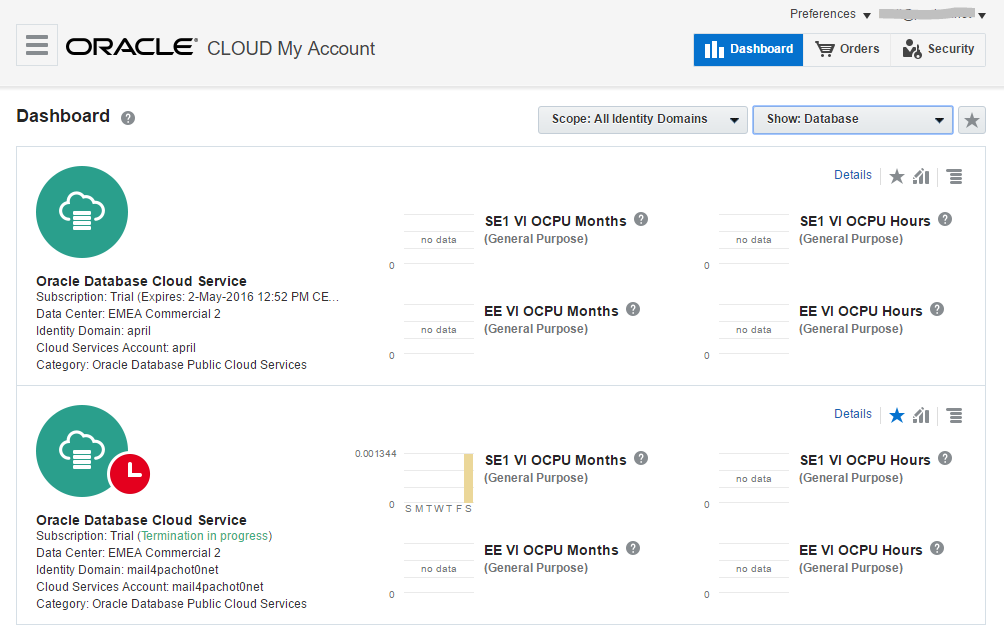The height and width of the screenshot is (644, 1004).
Task: Click the Subscription: Trial expiry text for april
Action: pyautogui.click(x=187, y=297)
